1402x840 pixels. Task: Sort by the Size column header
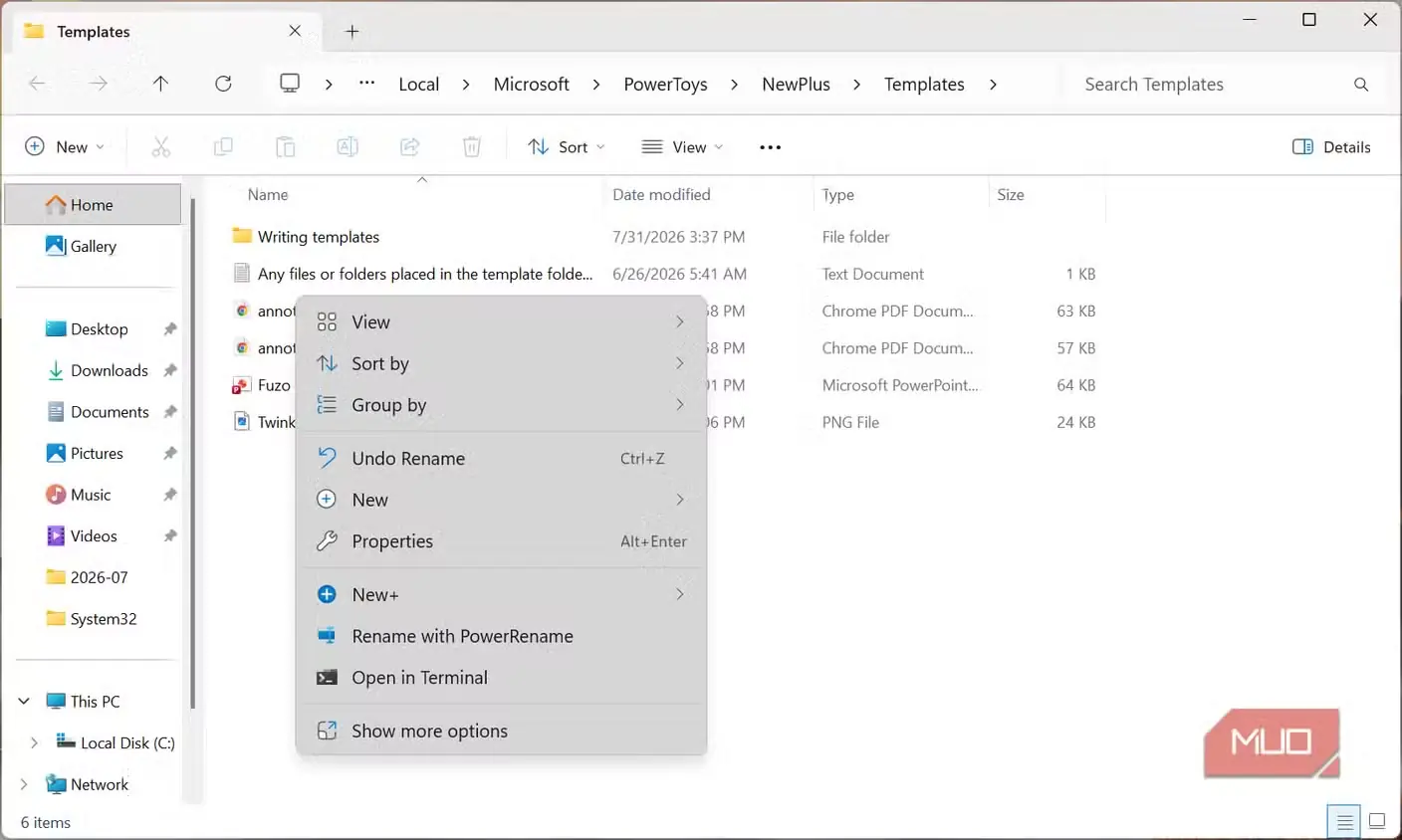[1010, 195]
